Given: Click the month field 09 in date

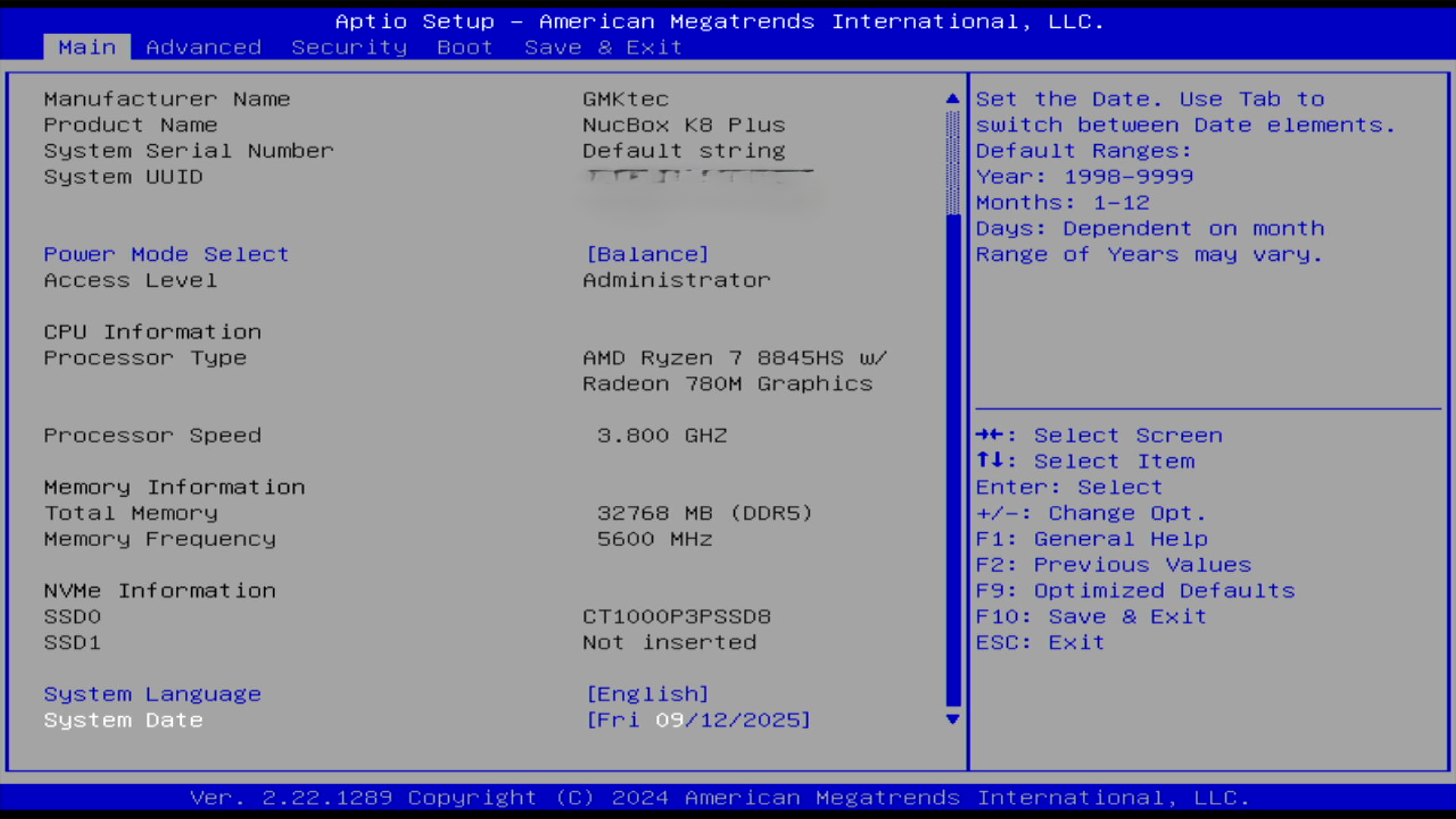Looking at the screenshot, I should [x=669, y=720].
